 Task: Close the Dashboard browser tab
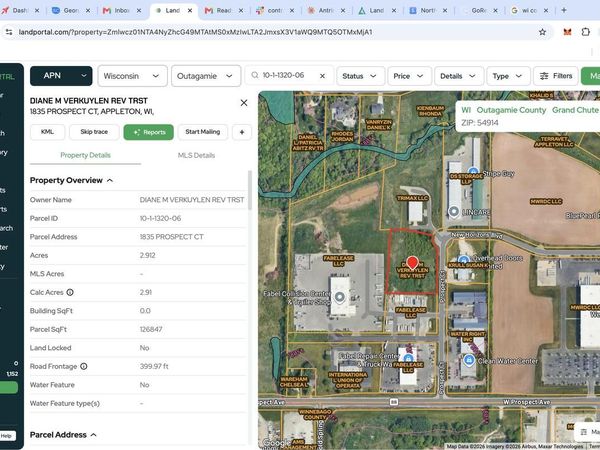[x=37, y=10]
